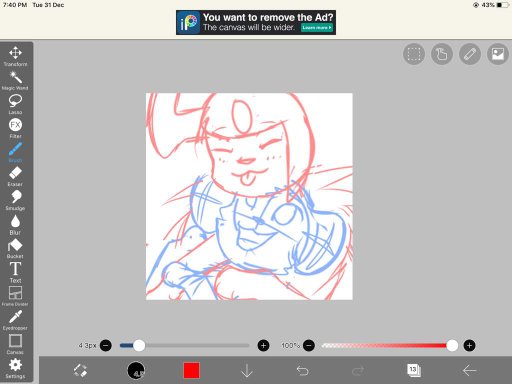Toggle brush/eraser switch in bottom bar
This screenshot has height=384, width=512.
point(80,370)
